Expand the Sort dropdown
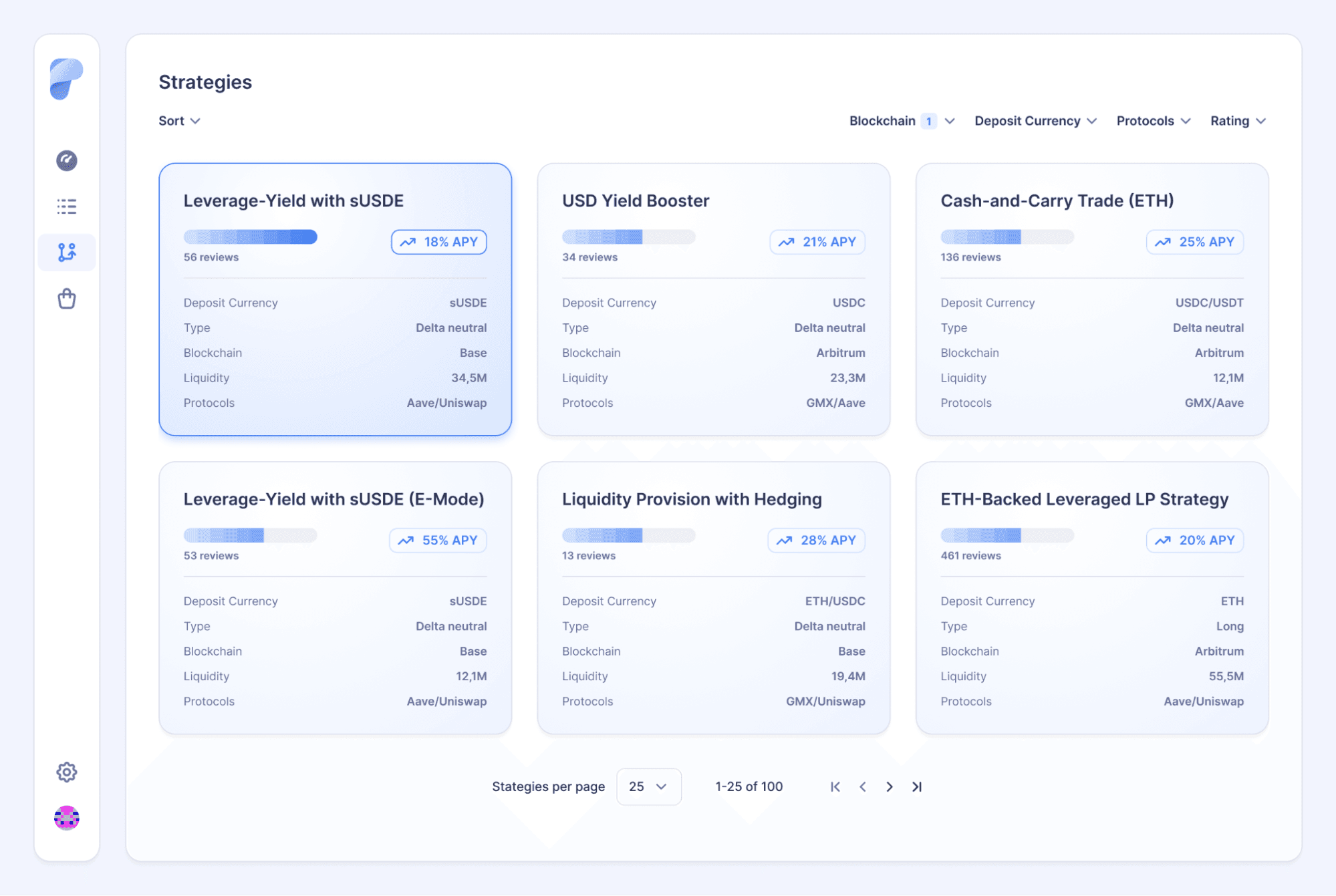The width and height of the screenshot is (1336, 896). (179, 121)
